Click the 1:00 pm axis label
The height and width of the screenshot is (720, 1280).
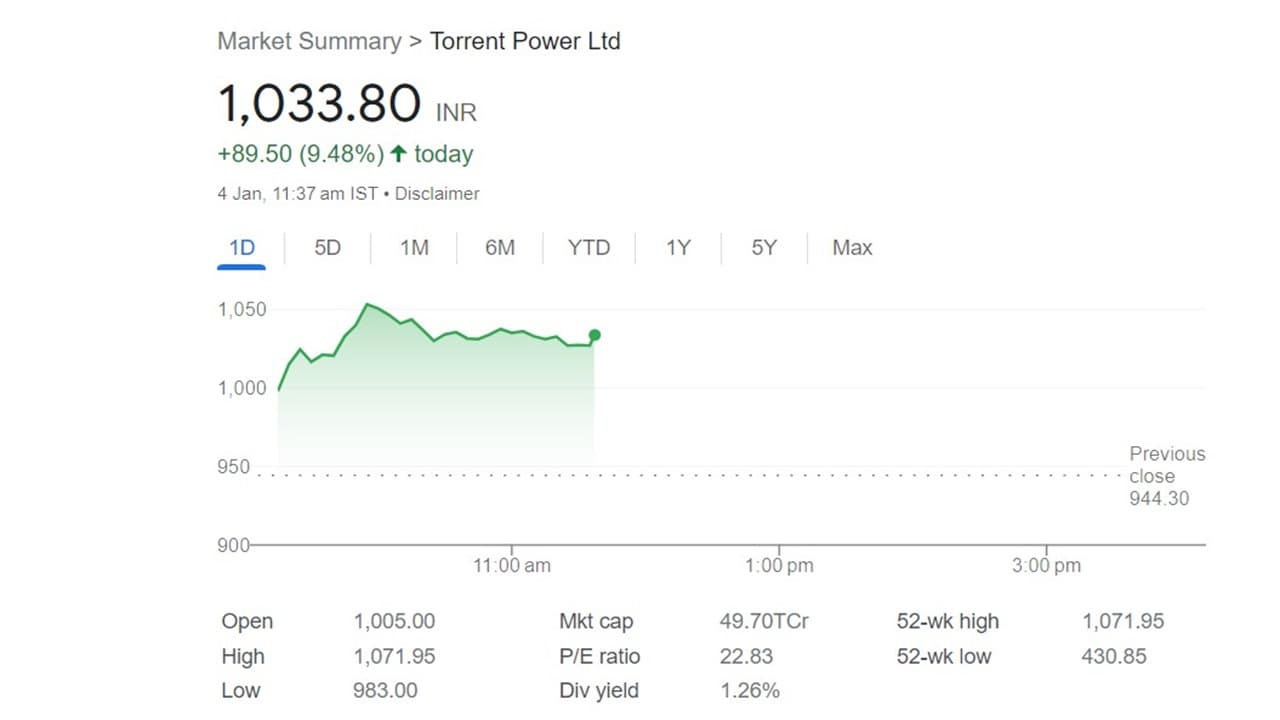pyautogui.click(x=779, y=566)
